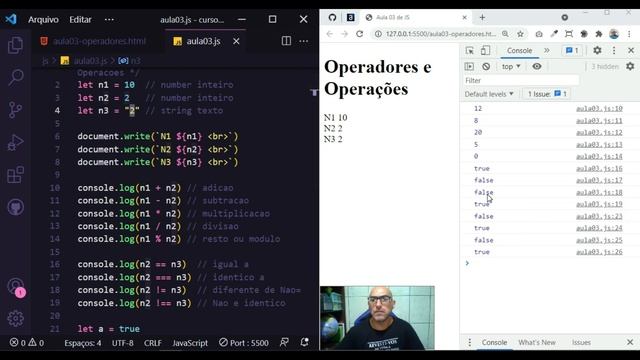Reload the browser page
This screenshot has height=360, width=640.
[359, 34]
